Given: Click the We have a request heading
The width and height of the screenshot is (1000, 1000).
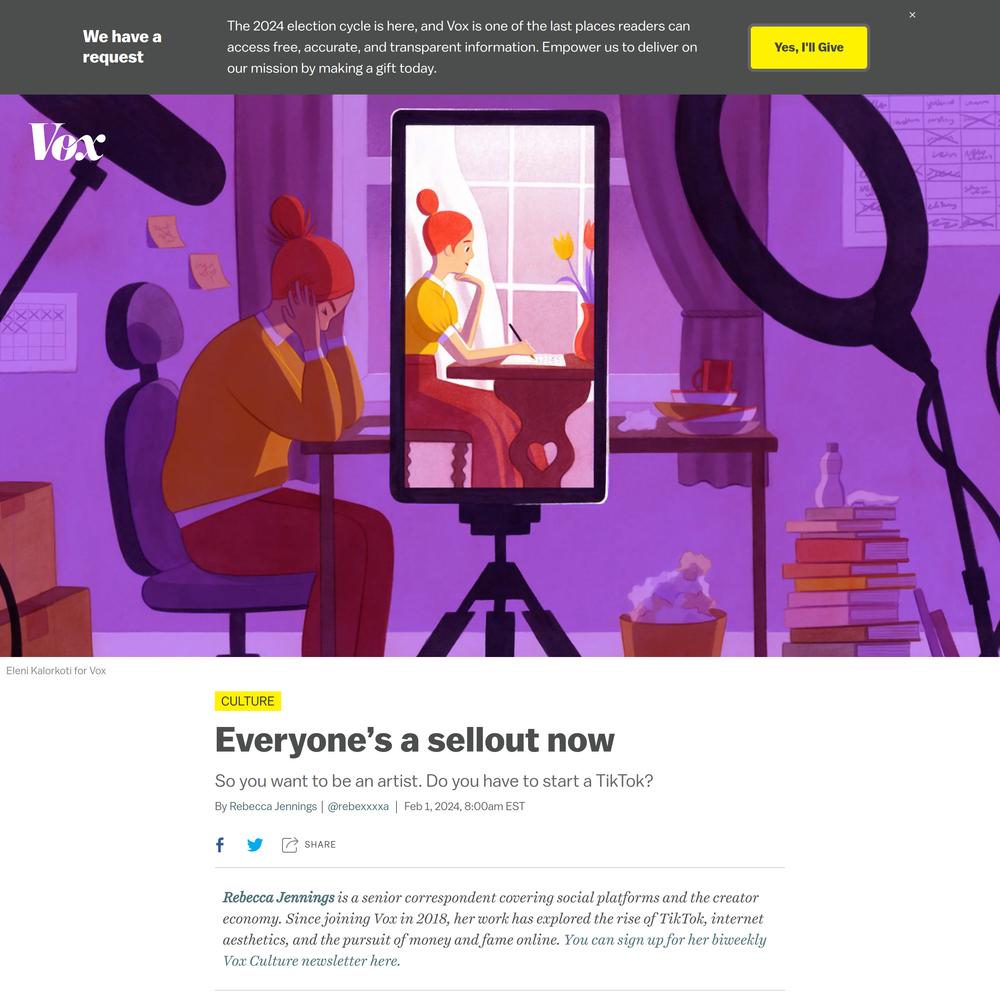Looking at the screenshot, I should coord(122,47).
